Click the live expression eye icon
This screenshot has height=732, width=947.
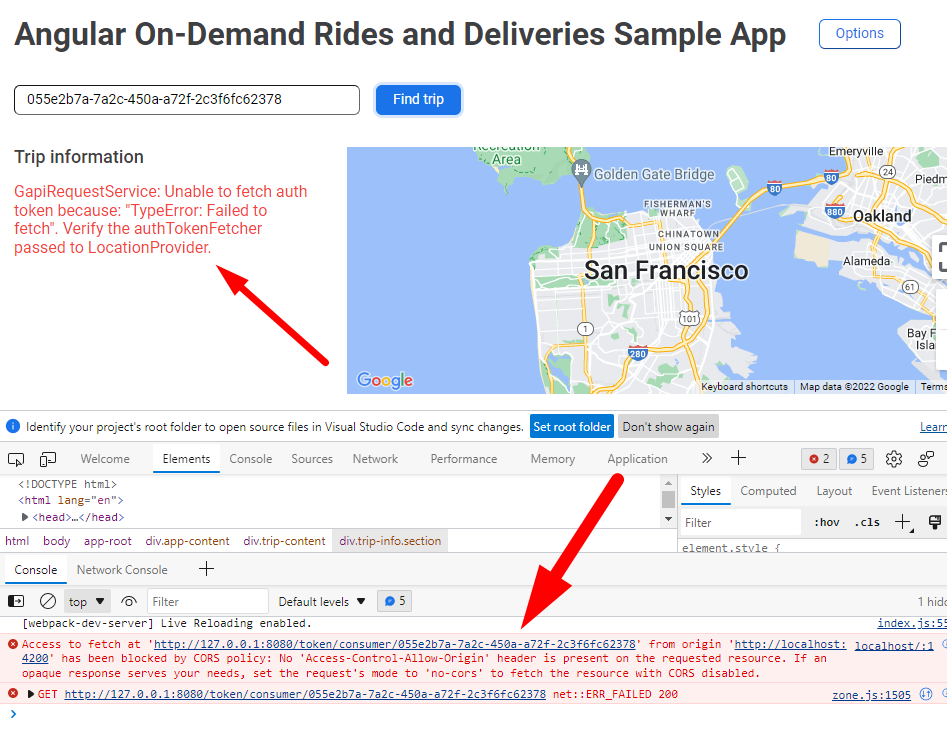129,602
